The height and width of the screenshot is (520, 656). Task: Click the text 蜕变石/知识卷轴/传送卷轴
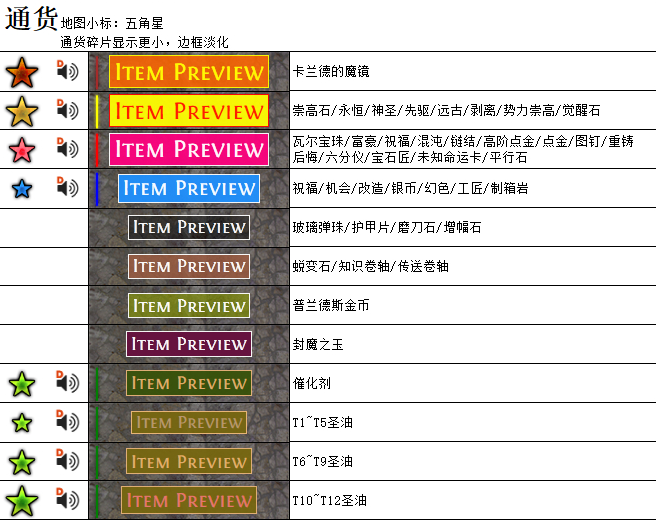(371, 266)
